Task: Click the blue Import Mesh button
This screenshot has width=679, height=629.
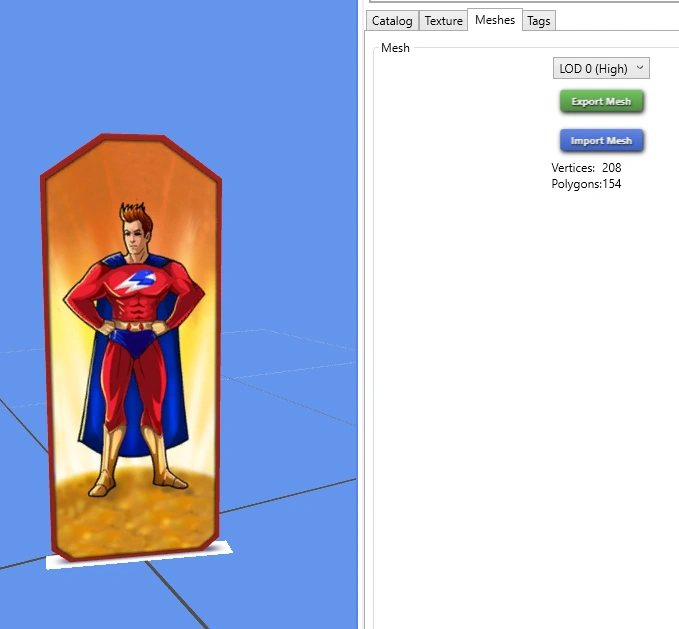Action: click(x=601, y=141)
